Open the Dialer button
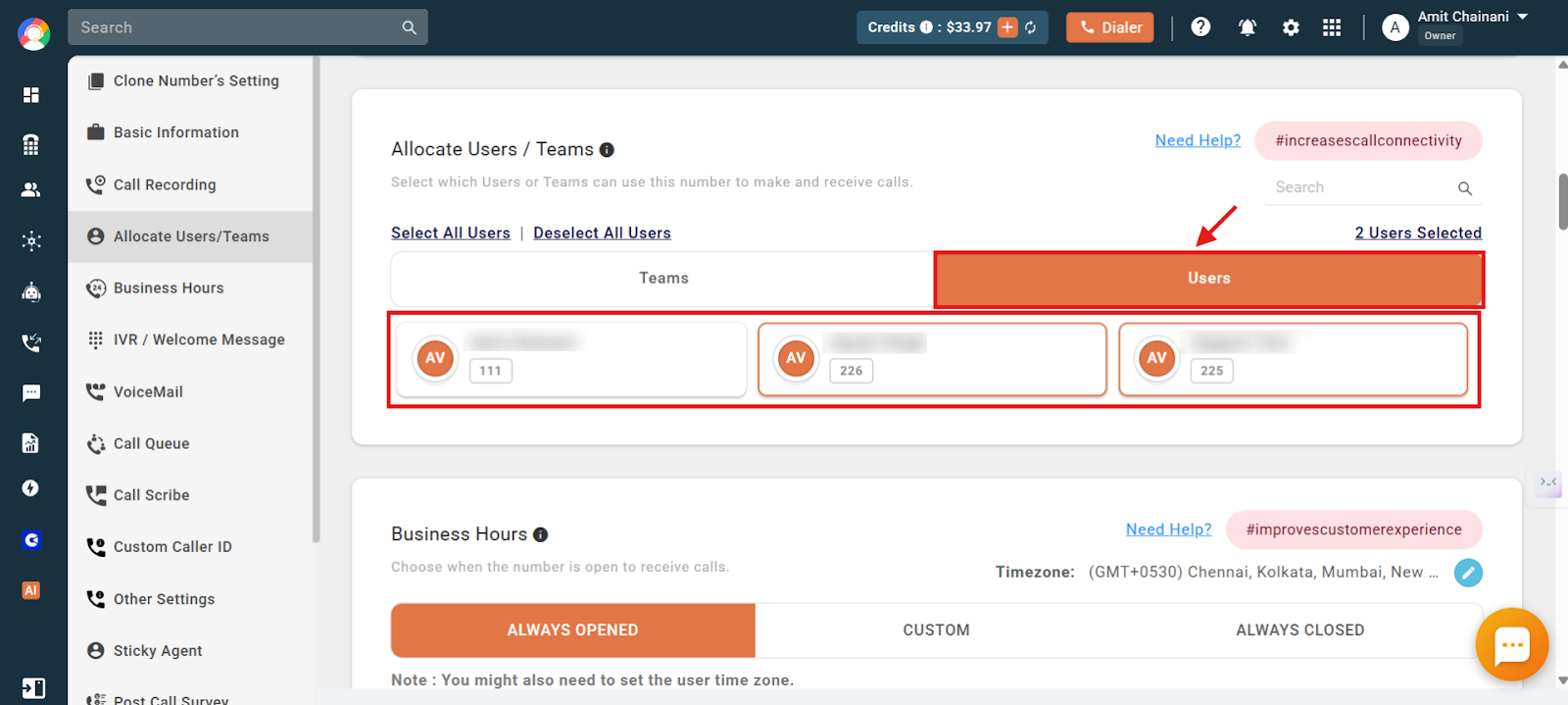Viewport: 1568px width, 705px height. 1110,27
